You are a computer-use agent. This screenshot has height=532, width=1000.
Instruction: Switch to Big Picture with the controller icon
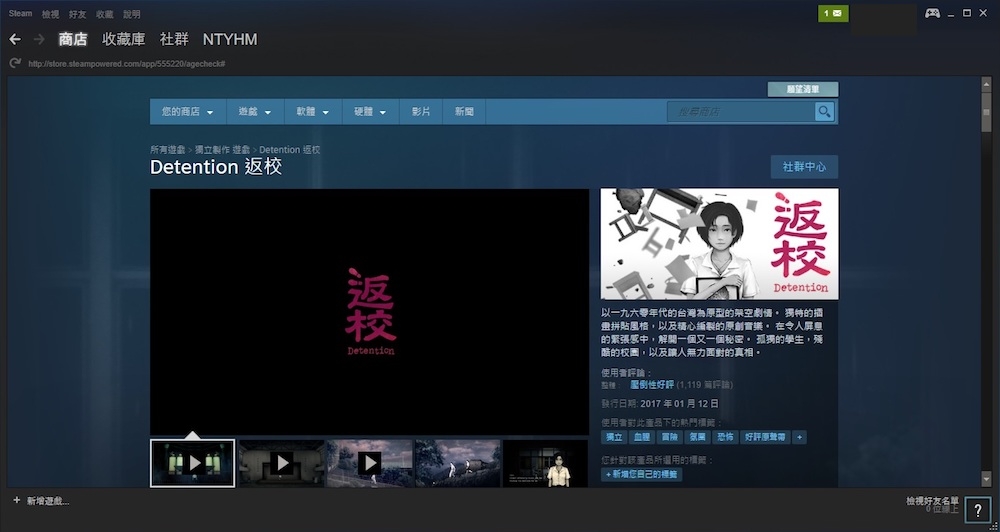click(932, 13)
